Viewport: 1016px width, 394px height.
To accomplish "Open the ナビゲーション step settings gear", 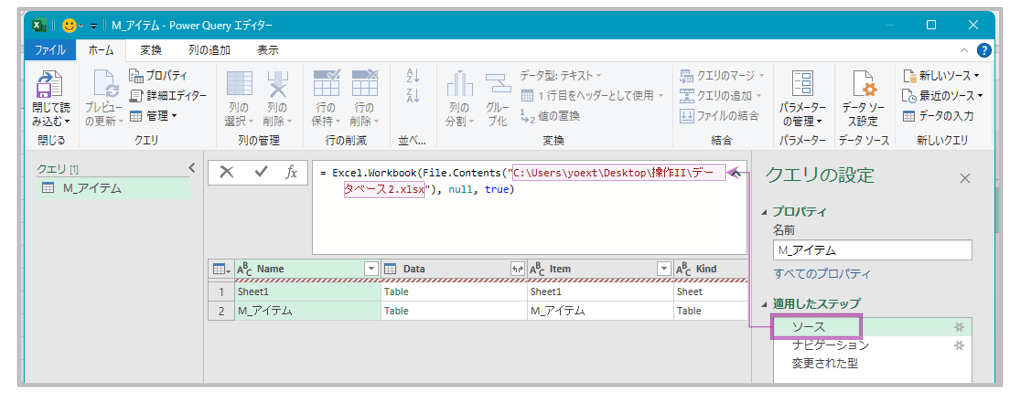I will point(959,345).
